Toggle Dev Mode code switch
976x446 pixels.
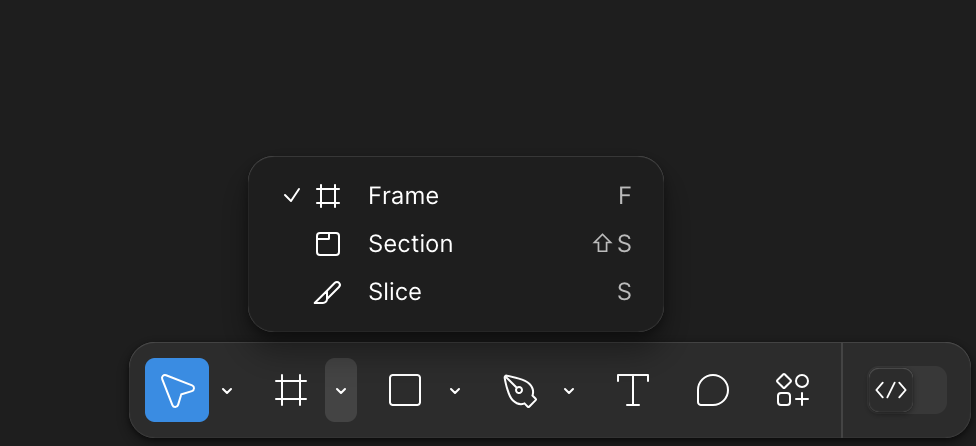click(x=891, y=390)
